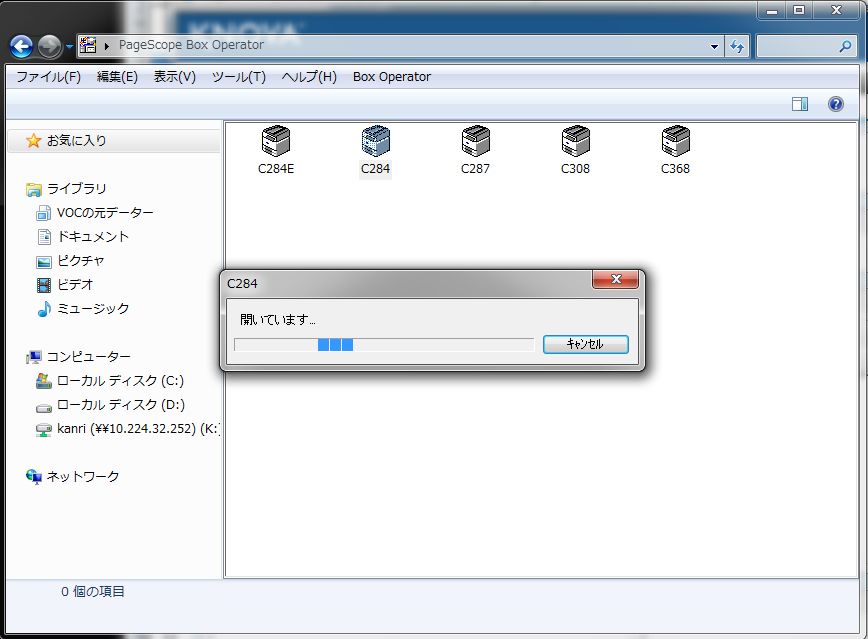This screenshot has height=639, width=868.
Task: Open ネットワーク in the navigation pane
Action: 82,476
